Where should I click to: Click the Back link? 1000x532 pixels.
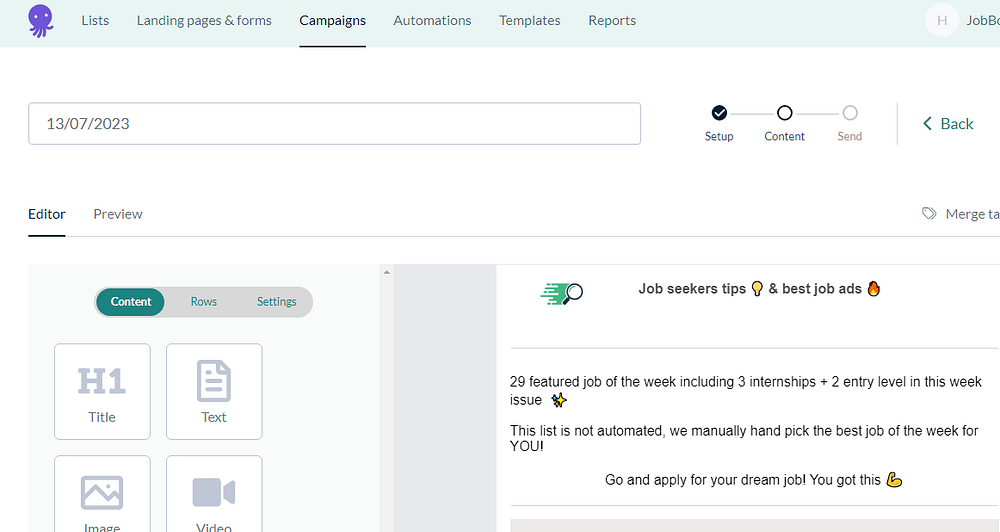948,124
